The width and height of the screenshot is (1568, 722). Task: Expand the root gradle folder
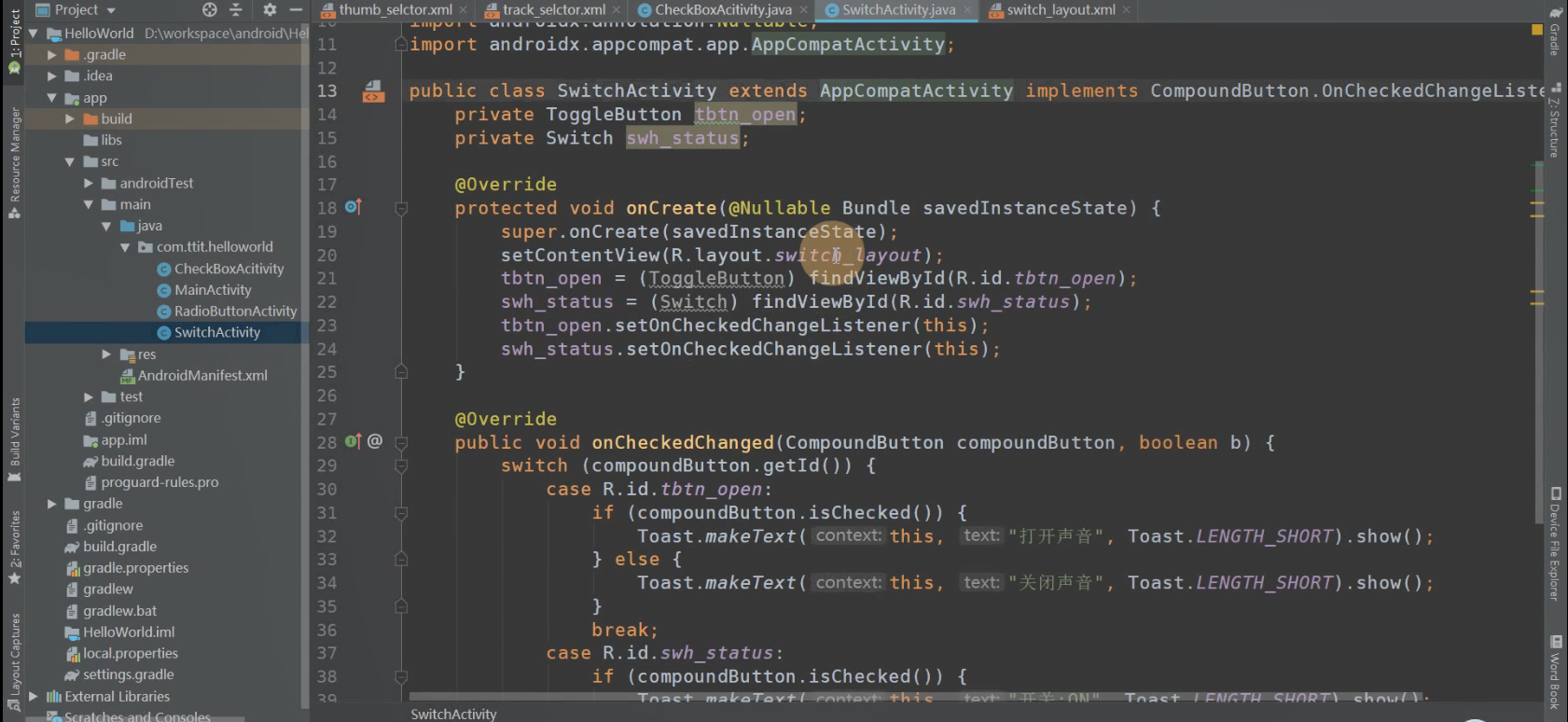pyautogui.click(x=52, y=504)
